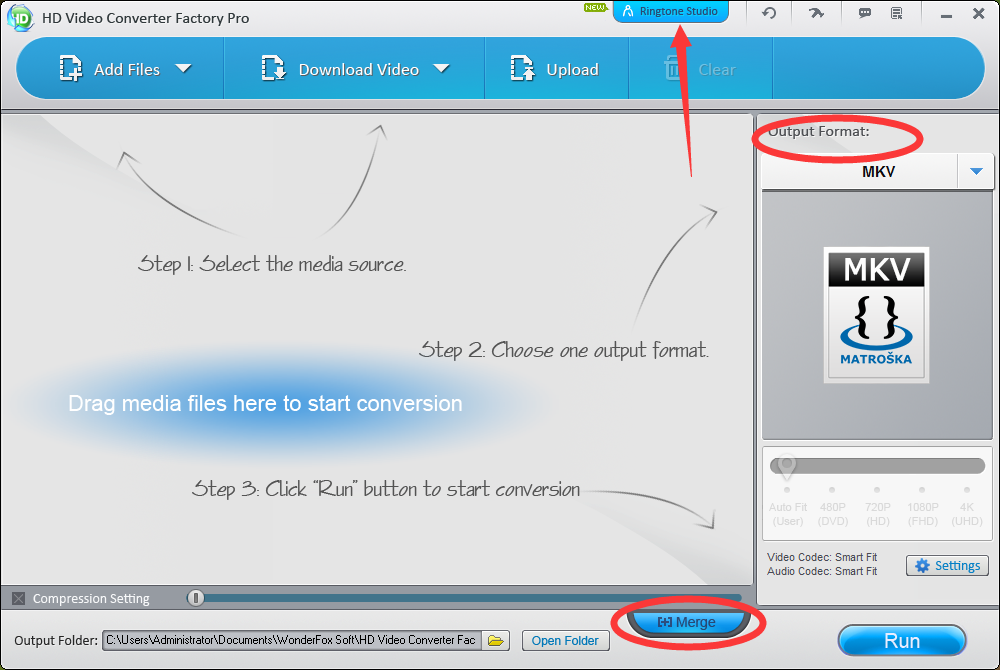Click the 480P (DVD) resolution label
The height and width of the screenshot is (670, 1000).
pyautogui.click(x=833, y=514)
